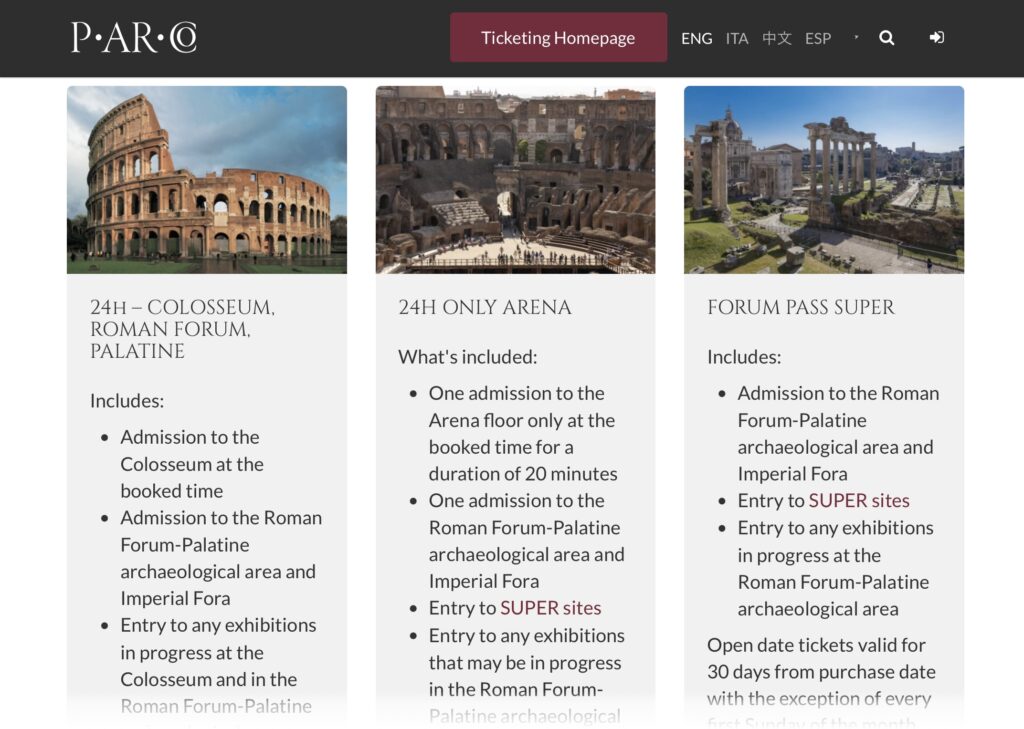
Task: Follow SUPER sites link in Arena card
Action: [x=551, y=608]
